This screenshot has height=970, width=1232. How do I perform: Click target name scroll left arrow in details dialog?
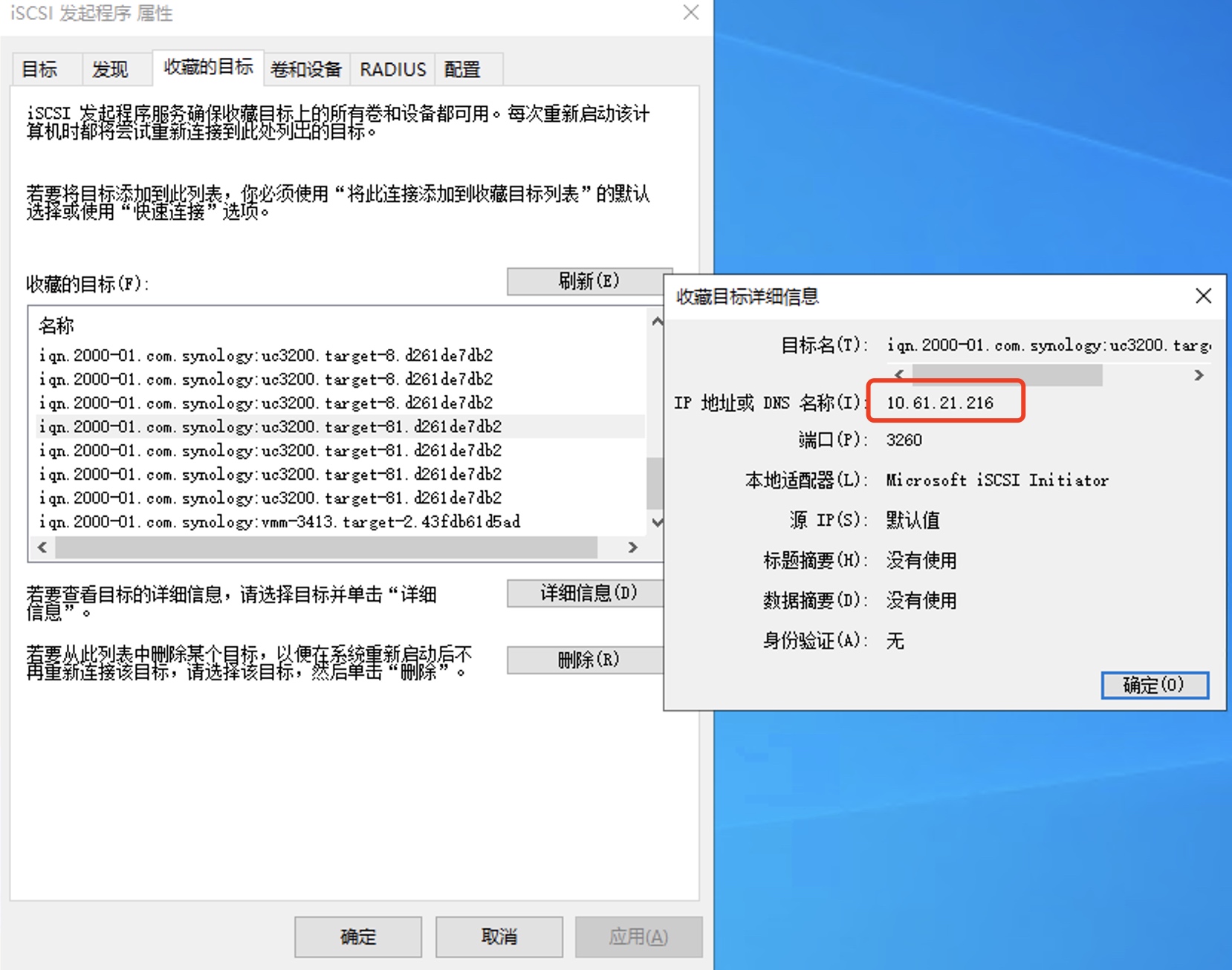900,374
